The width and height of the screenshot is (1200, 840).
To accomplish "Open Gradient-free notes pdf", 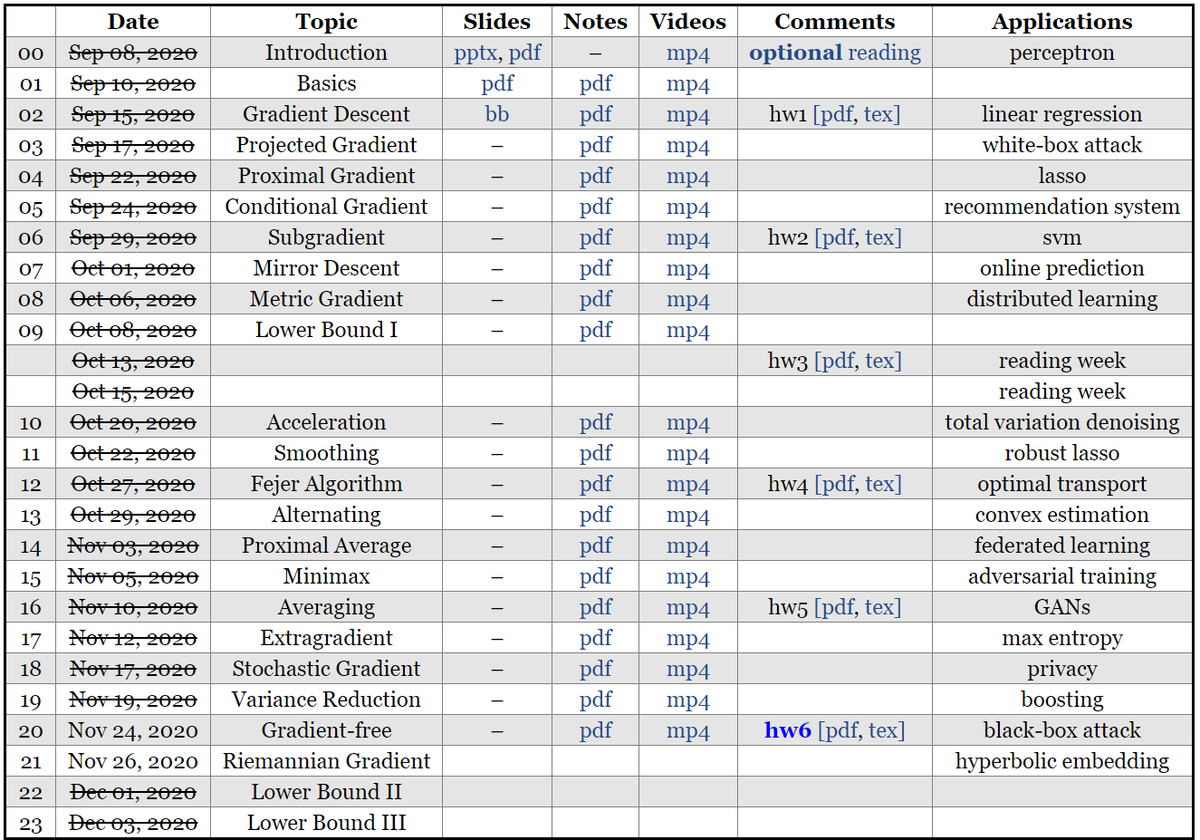I will tap(596, 732).
